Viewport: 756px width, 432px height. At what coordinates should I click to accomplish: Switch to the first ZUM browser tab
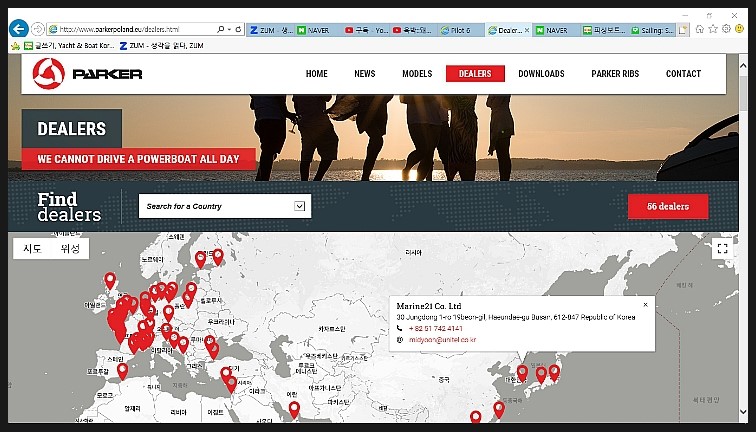coord(270,30)
